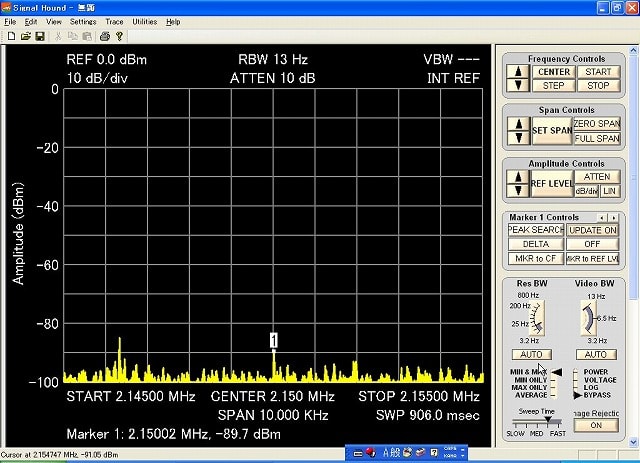
Task: Click the Help question mark toolbar icon
Action: [119, 36]
